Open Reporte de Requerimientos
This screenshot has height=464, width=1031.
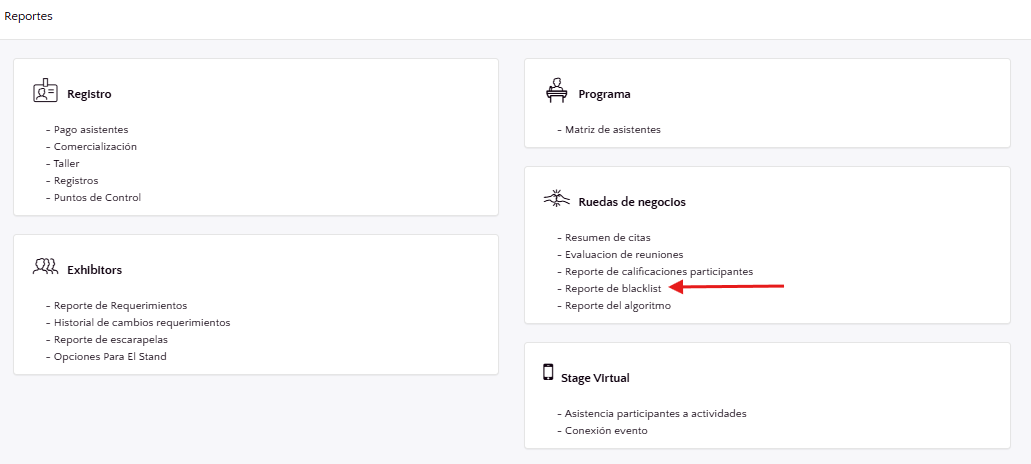[x=120, y=305]
